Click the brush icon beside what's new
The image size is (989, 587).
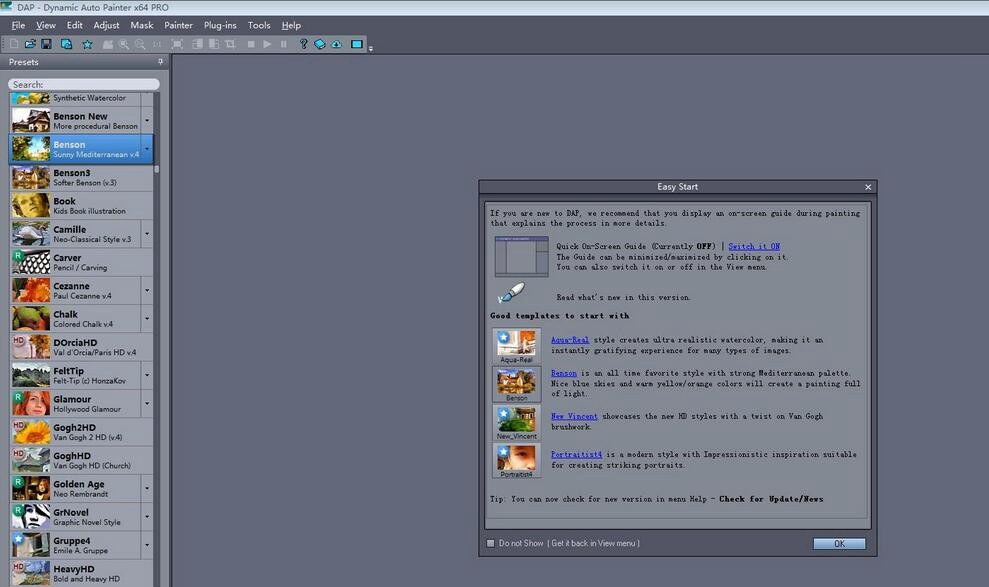pyautogui.click(x=511, y=293)
